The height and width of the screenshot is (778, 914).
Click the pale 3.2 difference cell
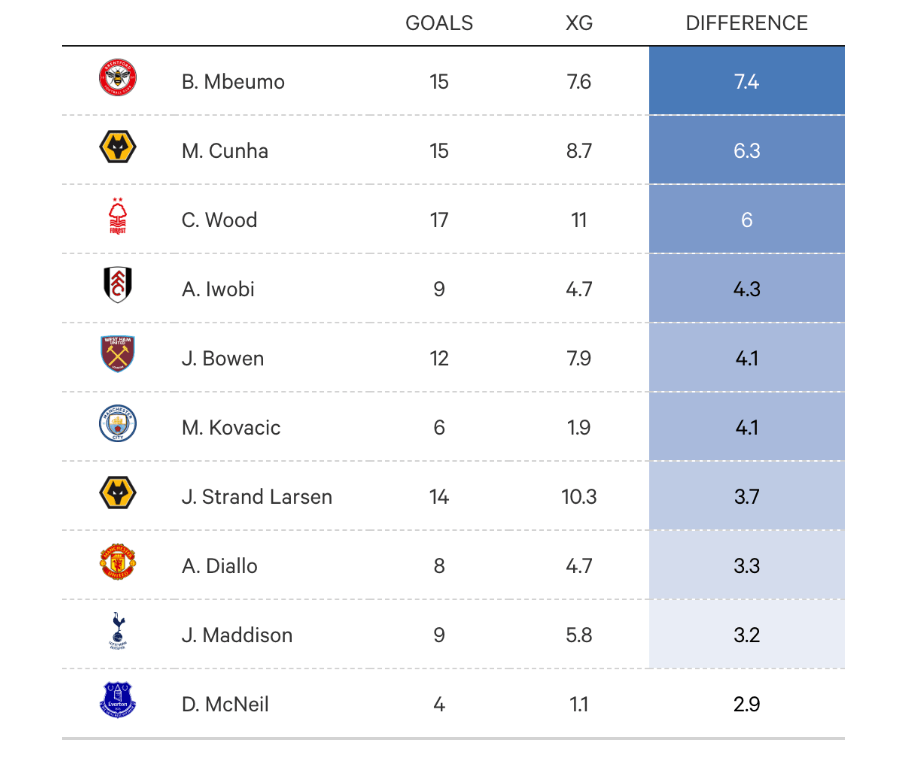coord(747,635)
